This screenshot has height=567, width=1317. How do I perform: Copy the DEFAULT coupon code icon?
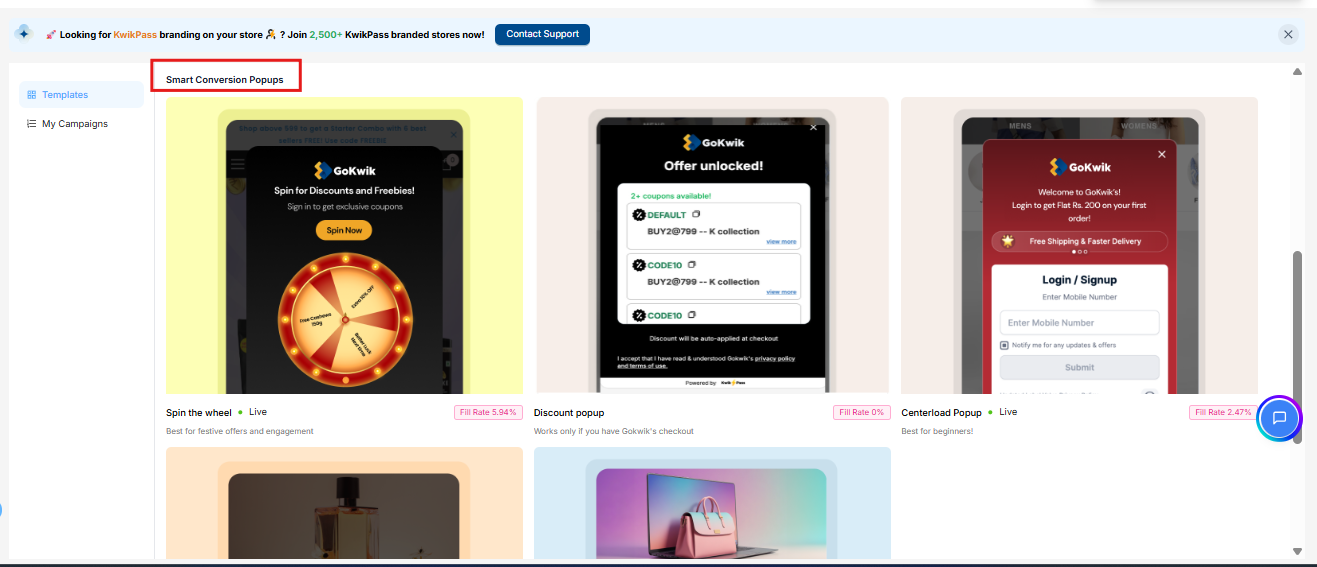pos(696,214)
